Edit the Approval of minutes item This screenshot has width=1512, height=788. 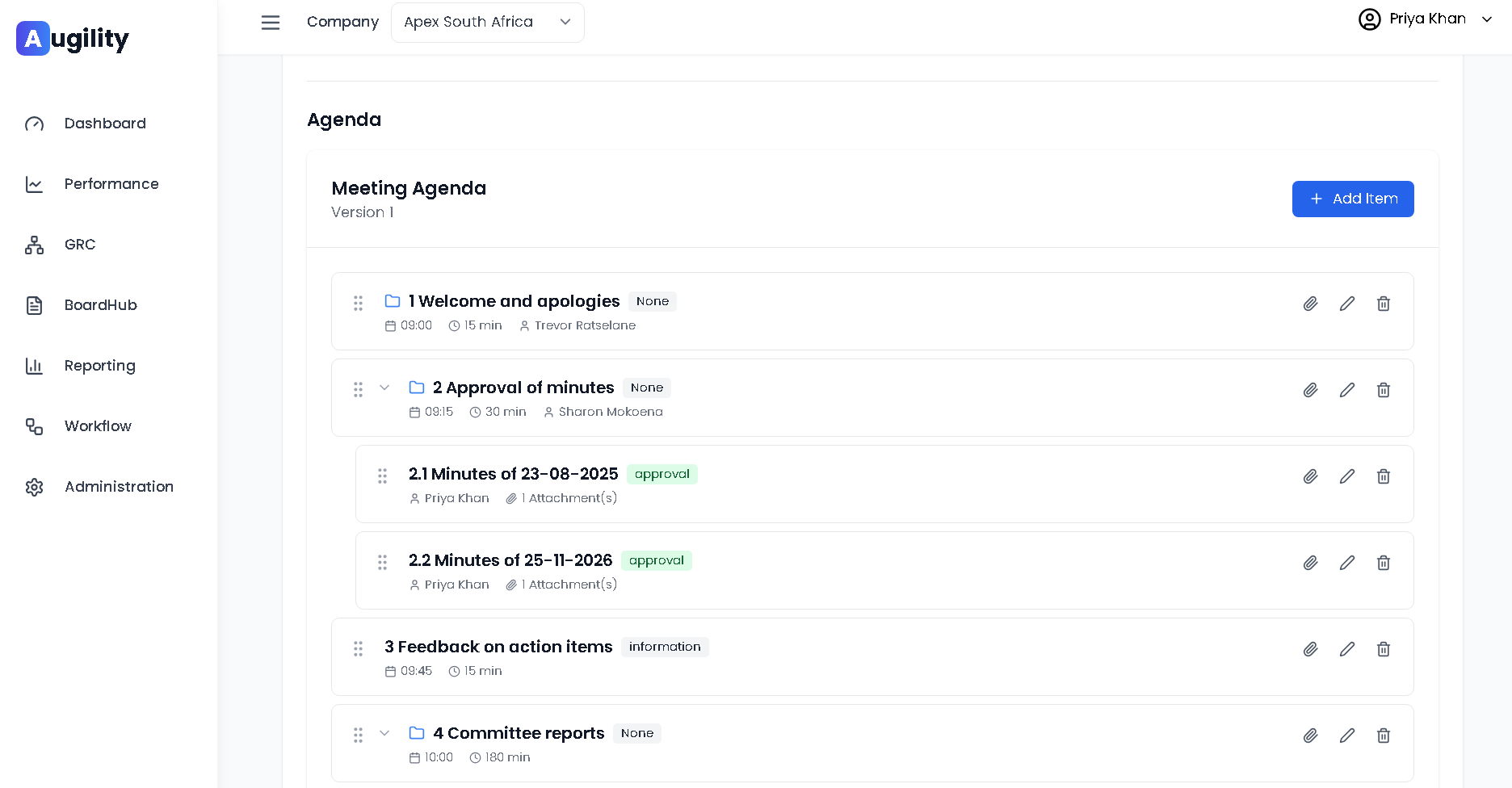coord(1347,390)
